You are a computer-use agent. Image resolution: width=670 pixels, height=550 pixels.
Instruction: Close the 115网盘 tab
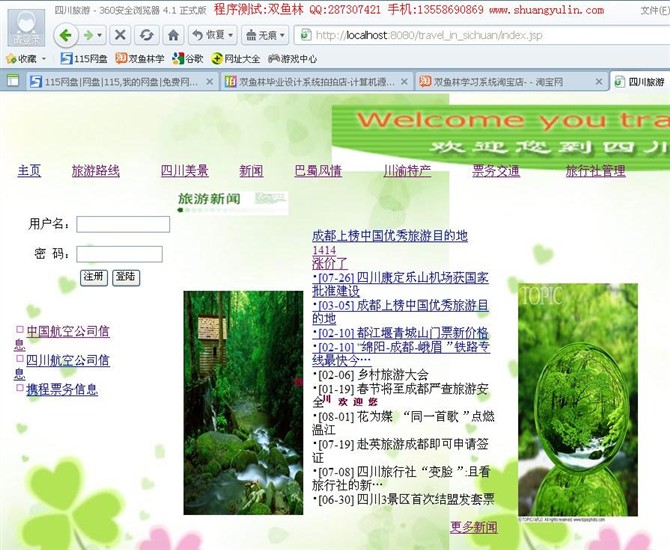click(209, 82)
